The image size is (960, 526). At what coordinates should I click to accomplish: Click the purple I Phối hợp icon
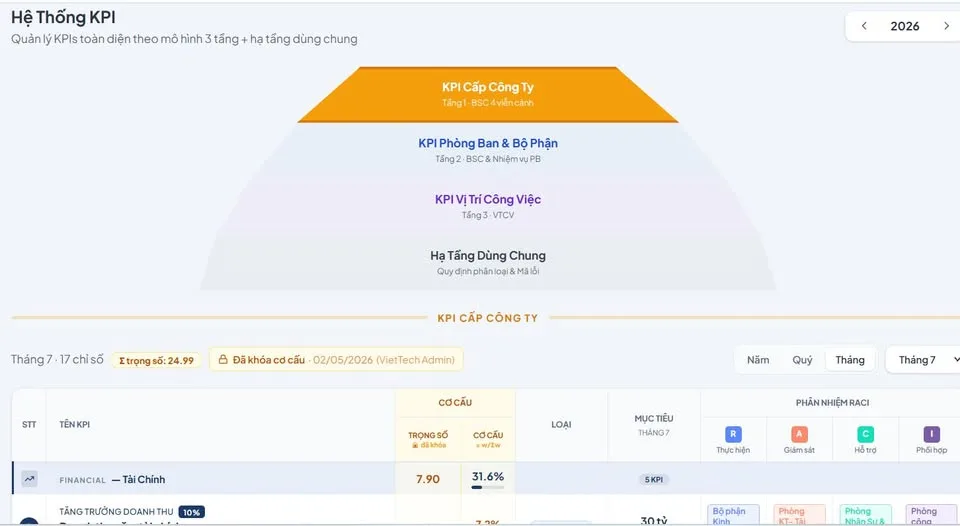931,434
